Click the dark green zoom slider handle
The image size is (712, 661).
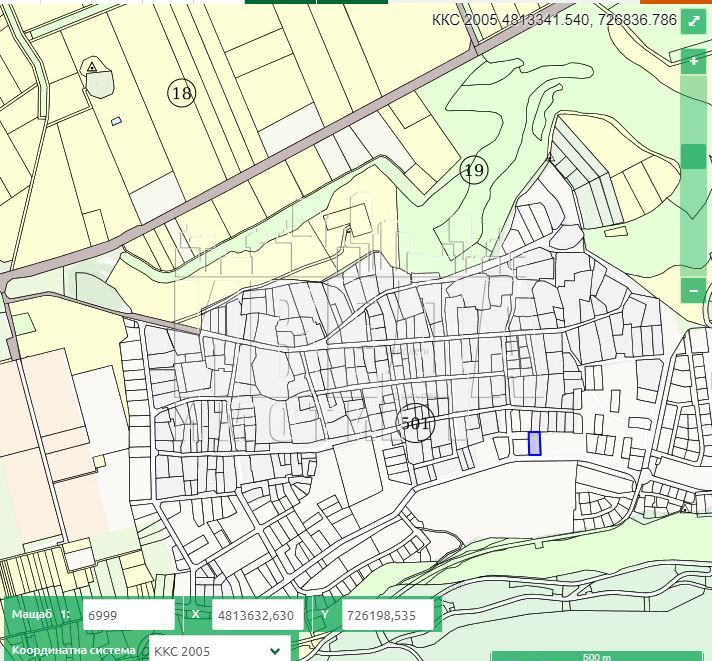(693, 157)
